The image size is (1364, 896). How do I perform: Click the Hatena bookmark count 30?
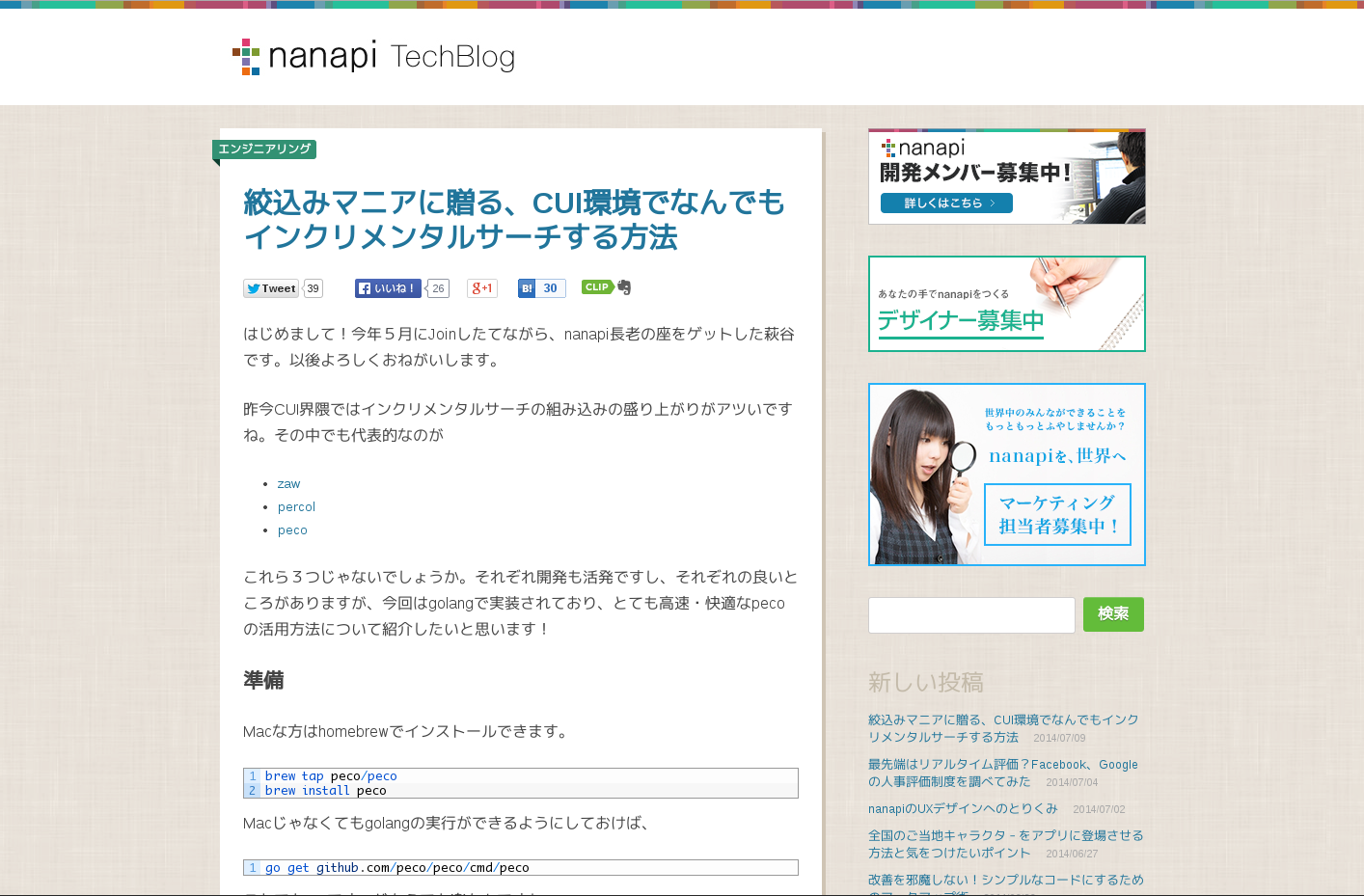click(550, 288)
